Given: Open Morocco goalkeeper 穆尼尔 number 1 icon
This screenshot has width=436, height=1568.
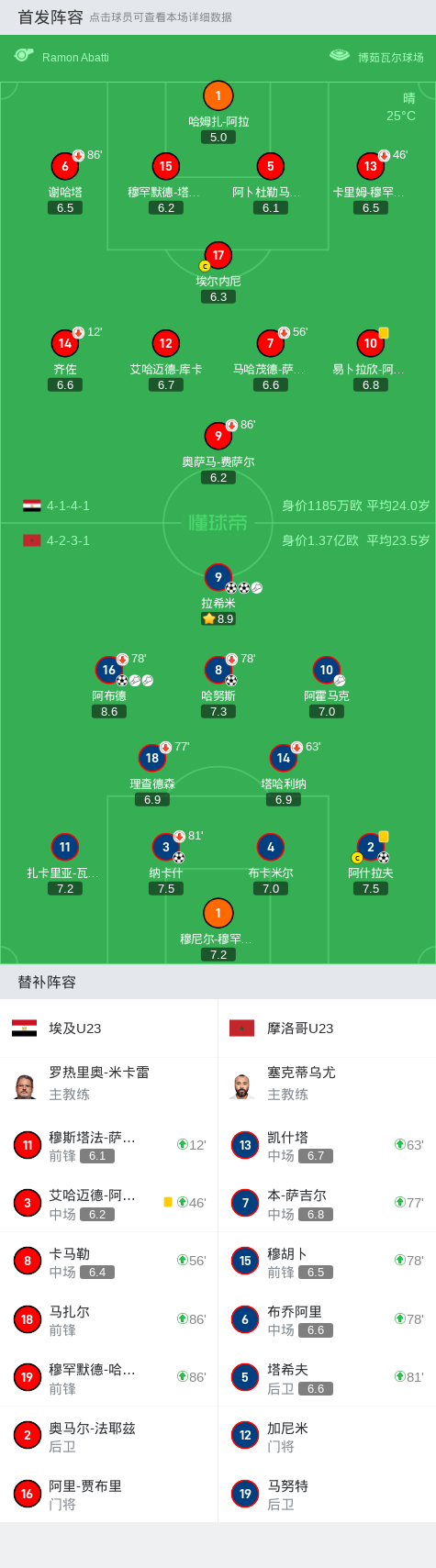Looking at the screenshot, I should click(x=218, y=913).
